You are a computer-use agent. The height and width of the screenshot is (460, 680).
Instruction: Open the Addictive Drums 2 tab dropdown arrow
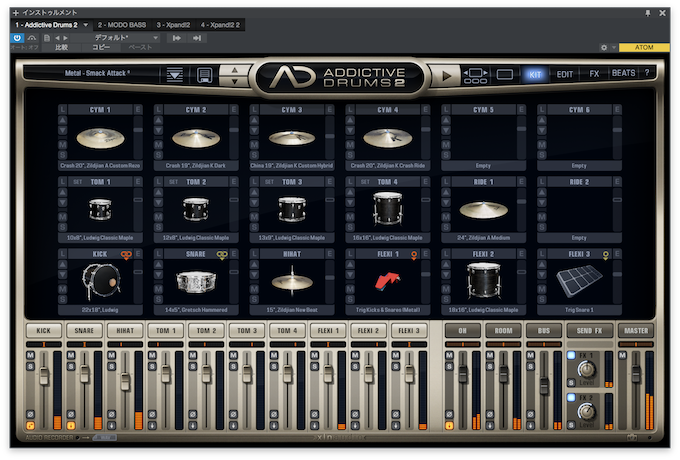85,25
